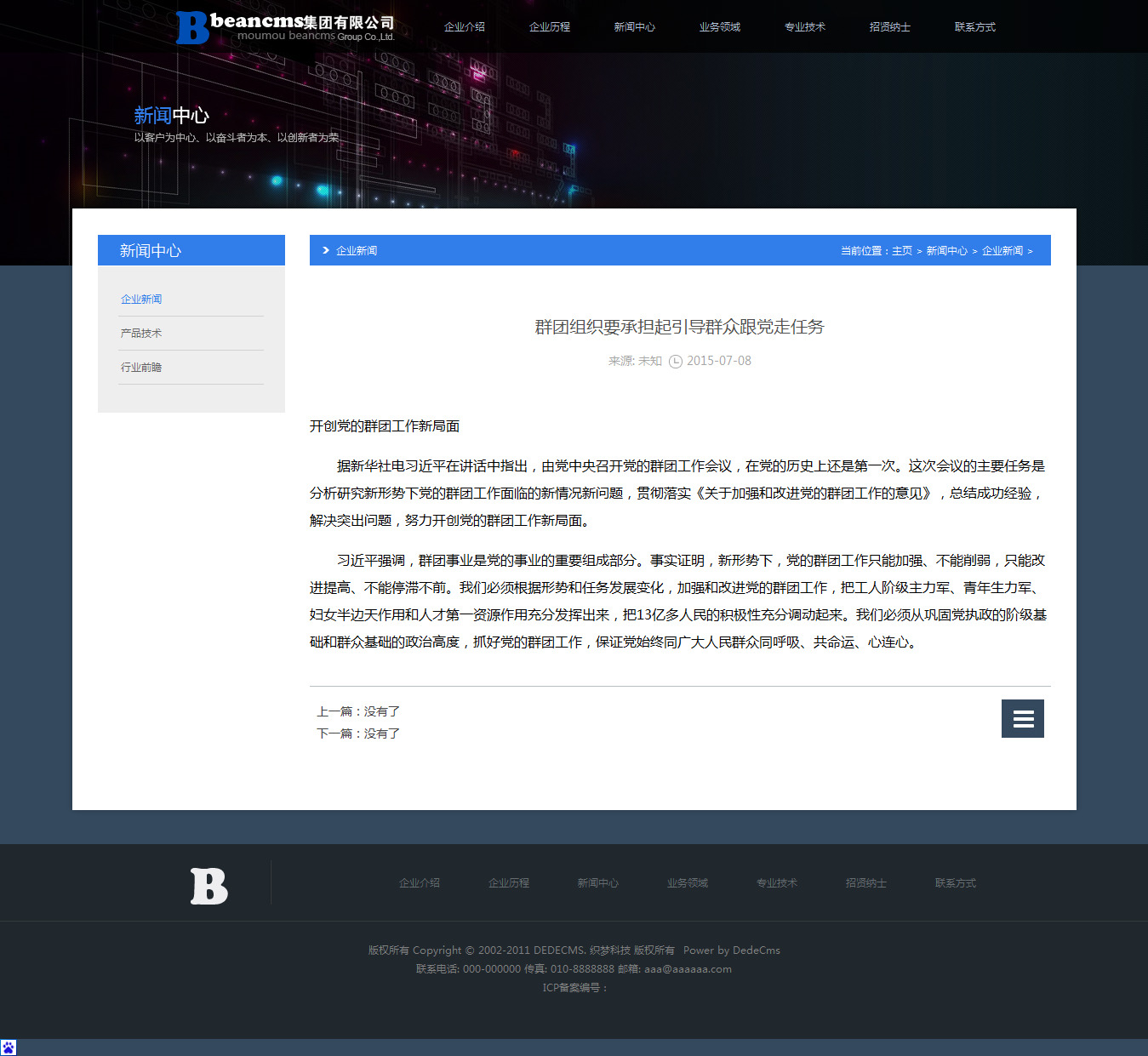Click the beancms logo in header
Screen dimensions: 1148x1056
tap(285, 27)
